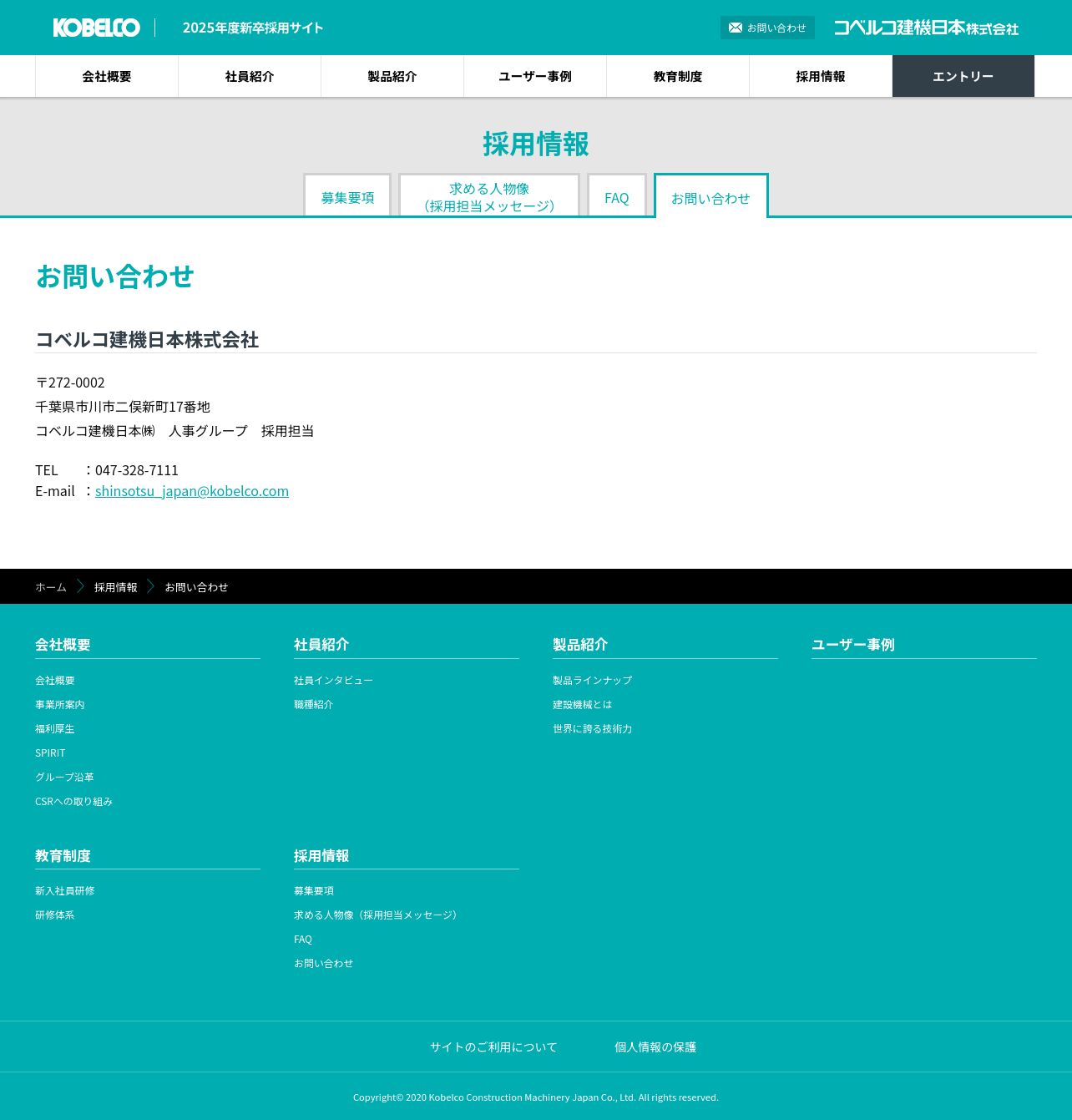
Task: Open 会社概要 in the main navigation
Action: click(107, 76)
